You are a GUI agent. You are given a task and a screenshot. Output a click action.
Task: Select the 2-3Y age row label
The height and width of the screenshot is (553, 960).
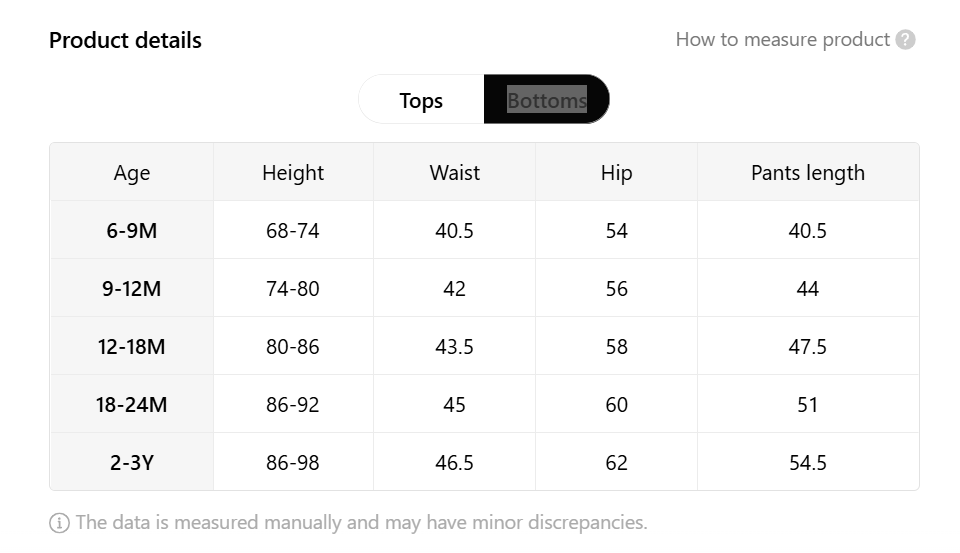[x=132, y=462]
